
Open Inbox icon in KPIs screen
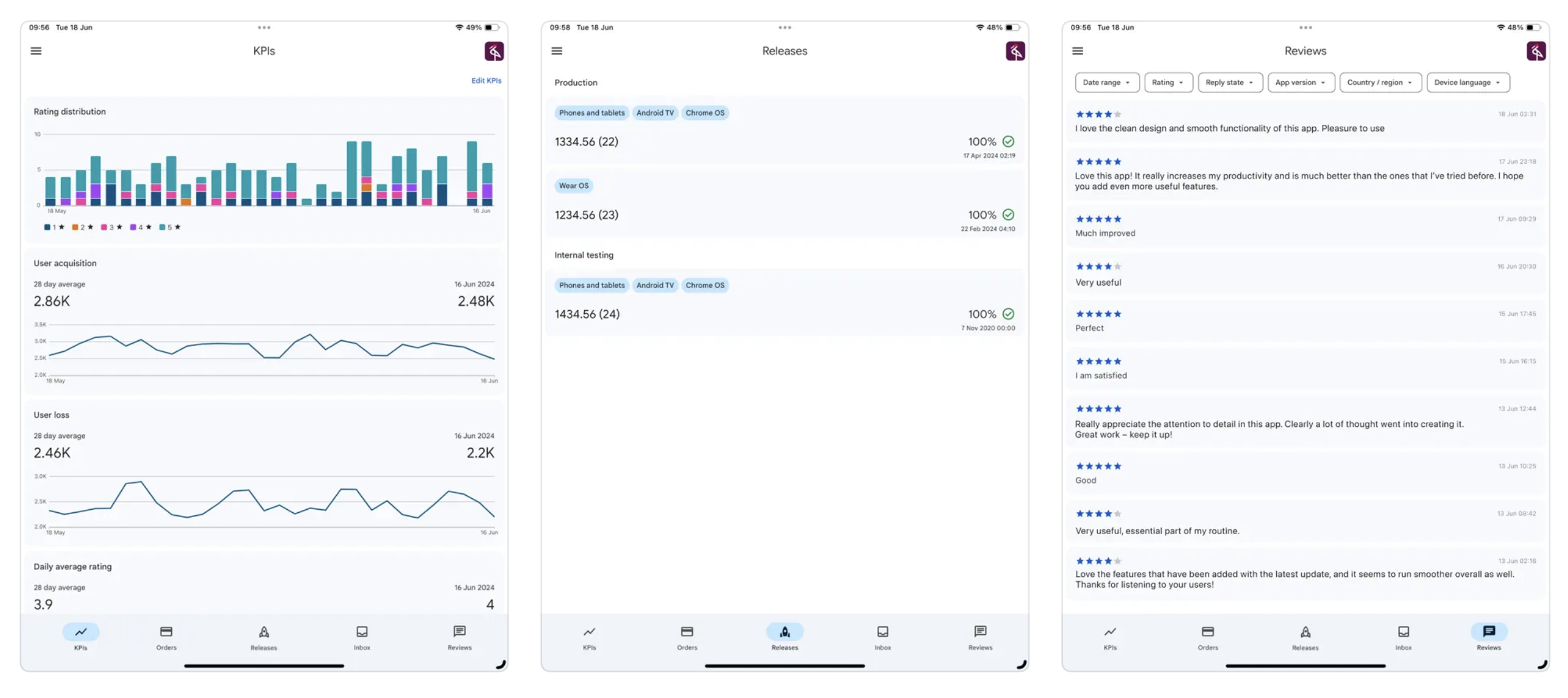(362, 632)
